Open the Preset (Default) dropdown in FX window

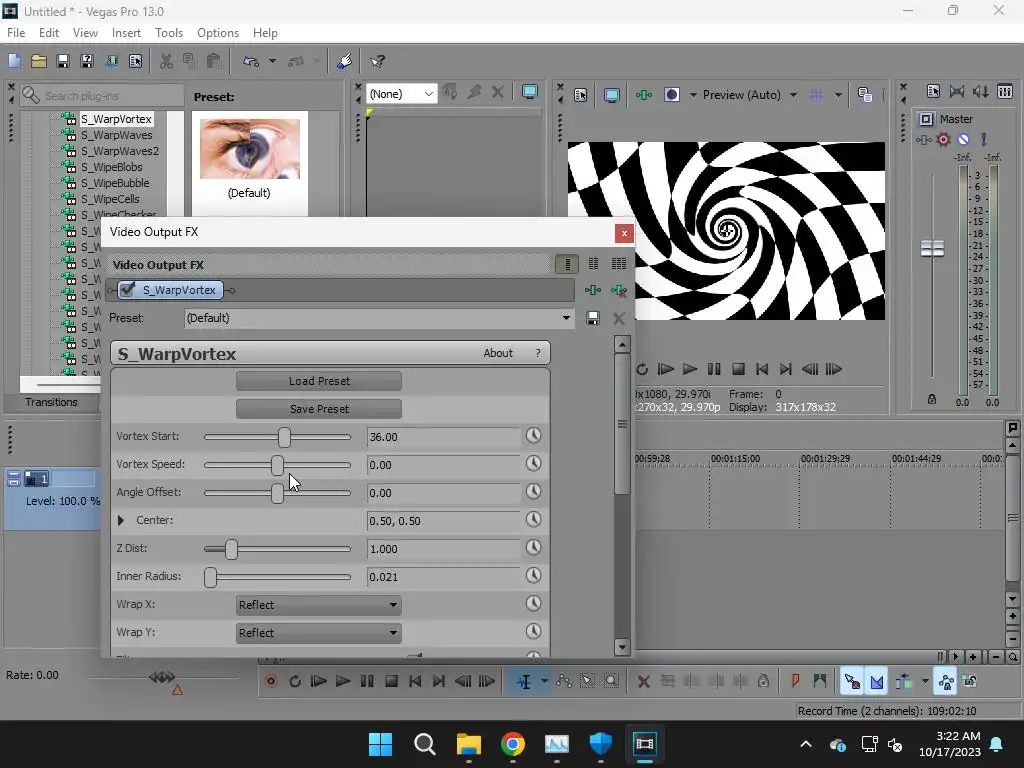click(x=567, y=318)
